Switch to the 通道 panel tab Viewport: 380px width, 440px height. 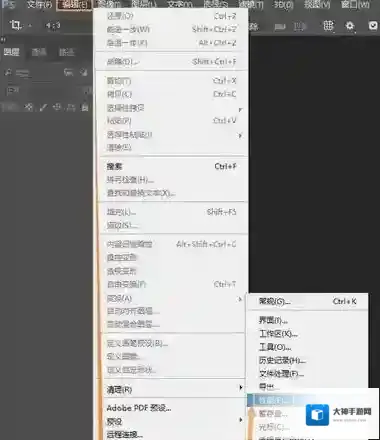(39, 52)
